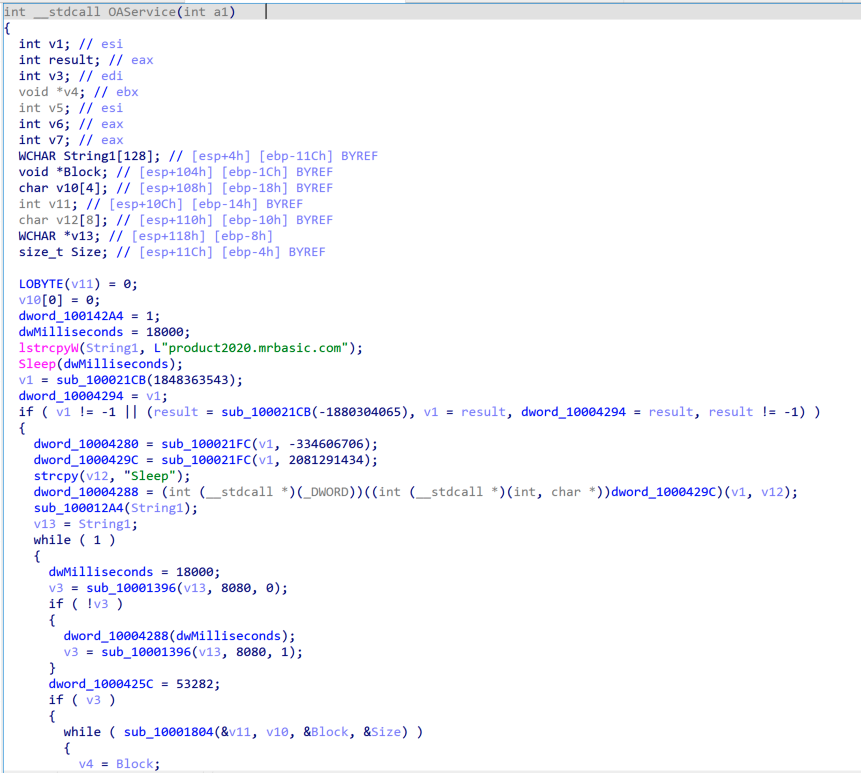Click the OAService function name in the signature

[x=142, y=12]
